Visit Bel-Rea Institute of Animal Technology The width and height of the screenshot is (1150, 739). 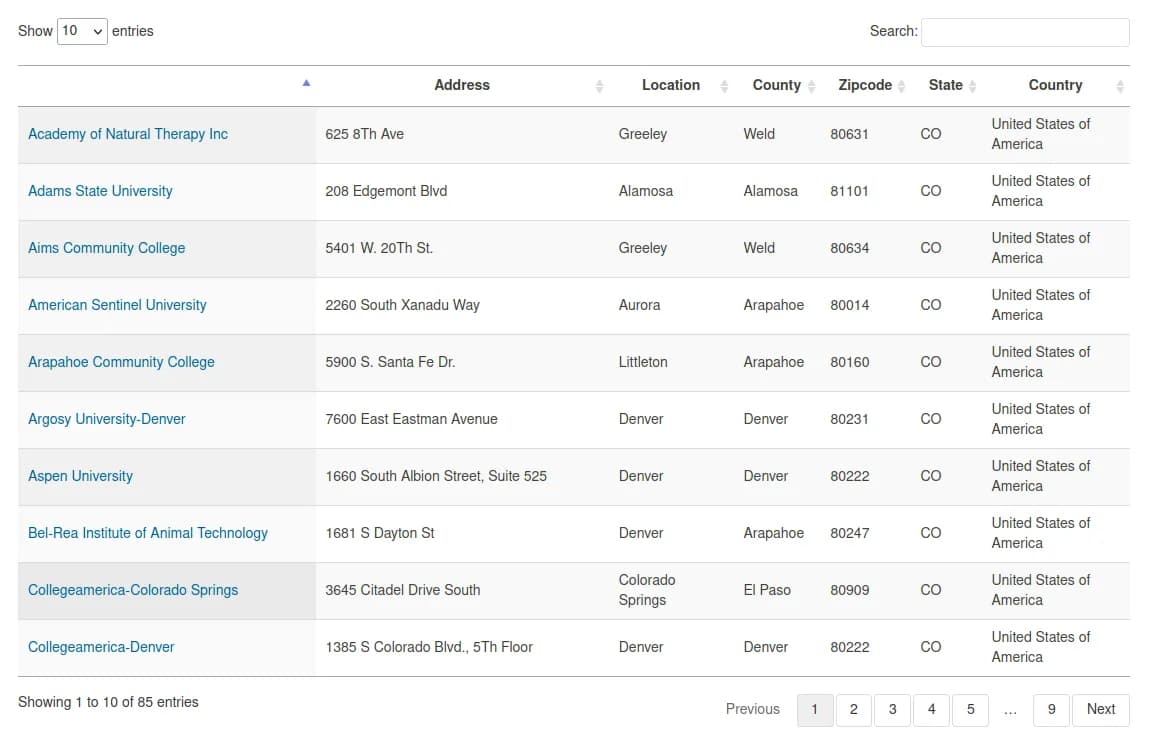148,533
